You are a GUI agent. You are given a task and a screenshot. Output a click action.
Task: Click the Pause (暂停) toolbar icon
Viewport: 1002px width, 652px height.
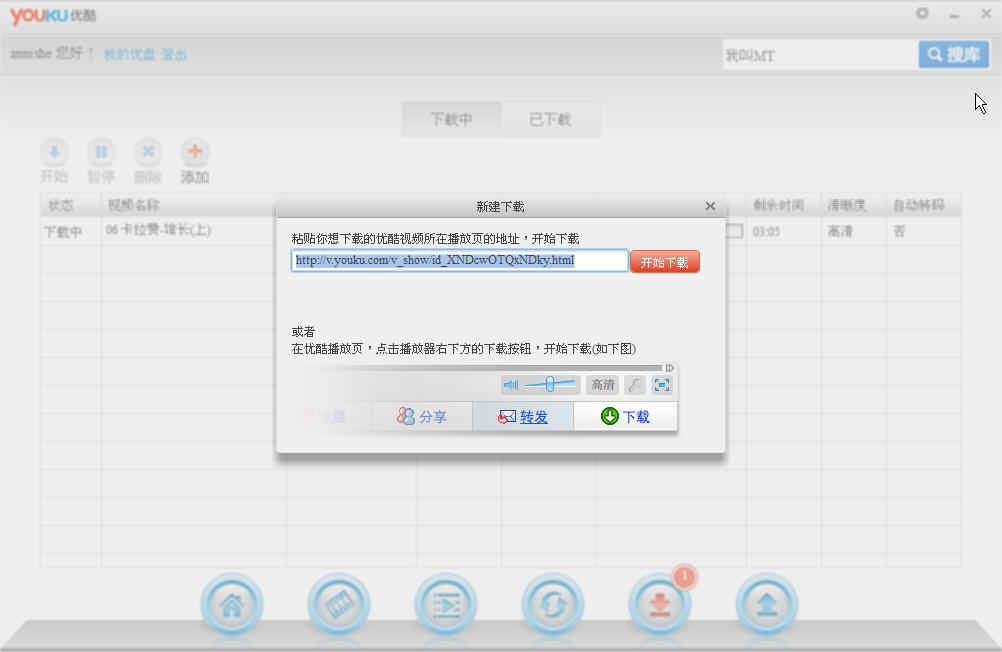pos(101,152)
